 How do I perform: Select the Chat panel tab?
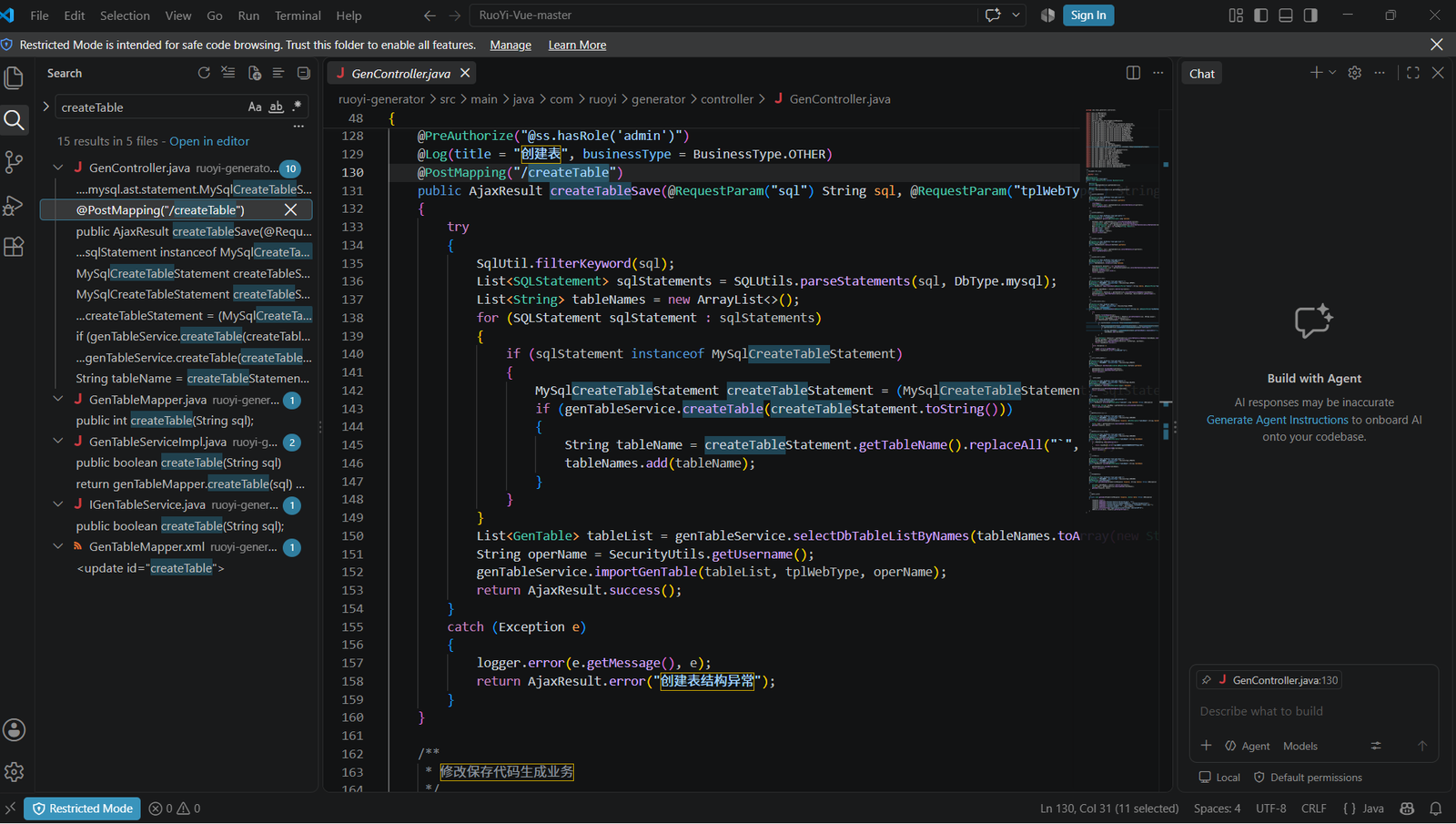1202,74
